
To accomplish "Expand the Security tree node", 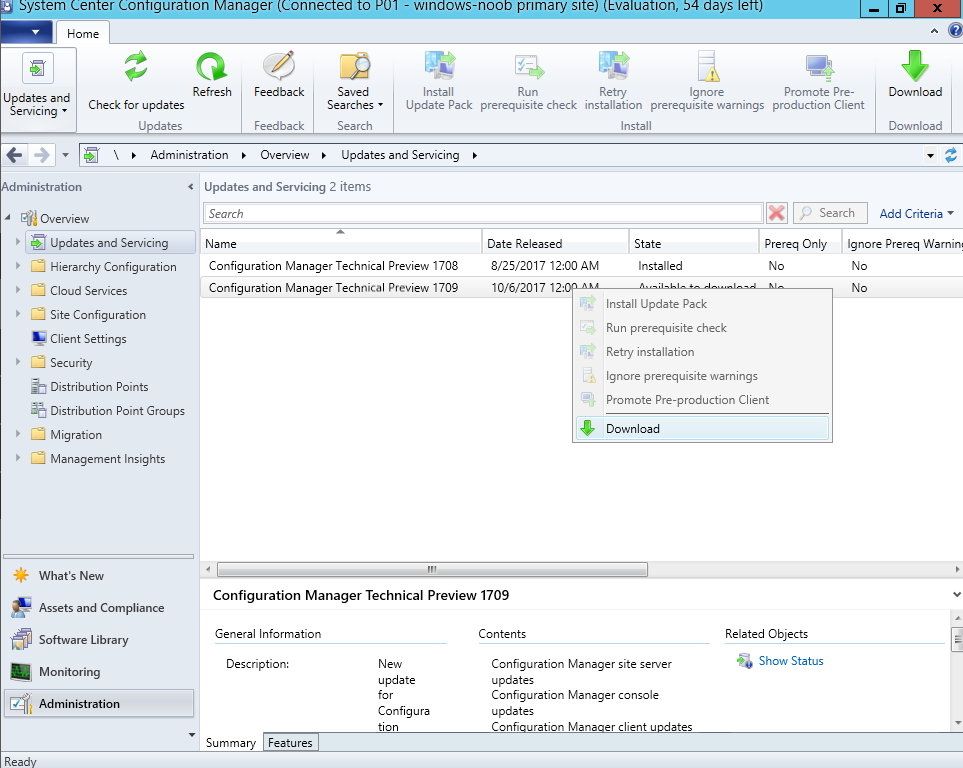I will (18, 362).
